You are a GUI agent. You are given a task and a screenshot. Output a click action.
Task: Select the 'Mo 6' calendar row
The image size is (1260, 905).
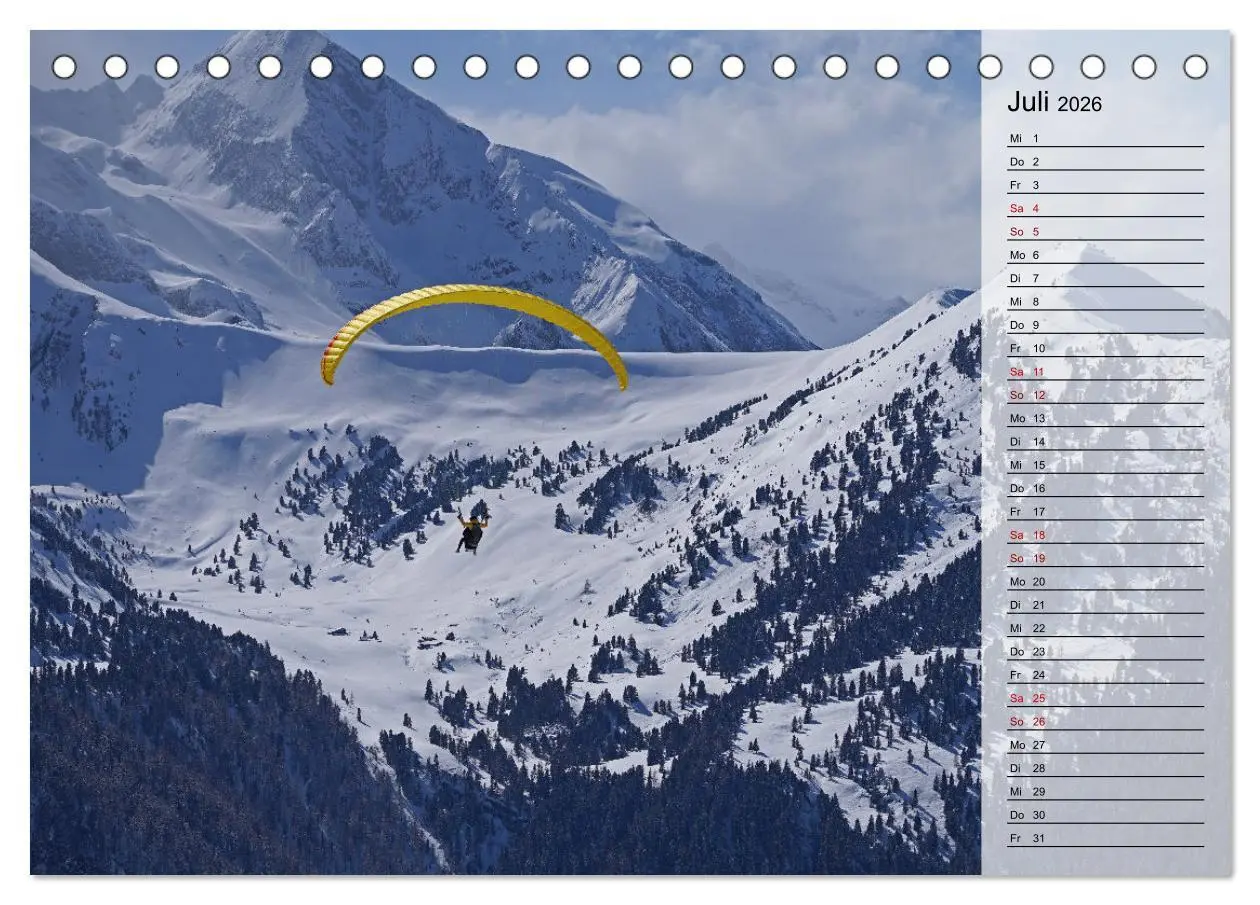pos(1105,255)
